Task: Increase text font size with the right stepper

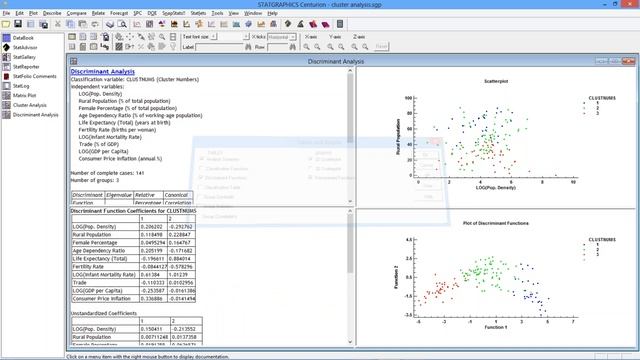Action: (246, 37)
